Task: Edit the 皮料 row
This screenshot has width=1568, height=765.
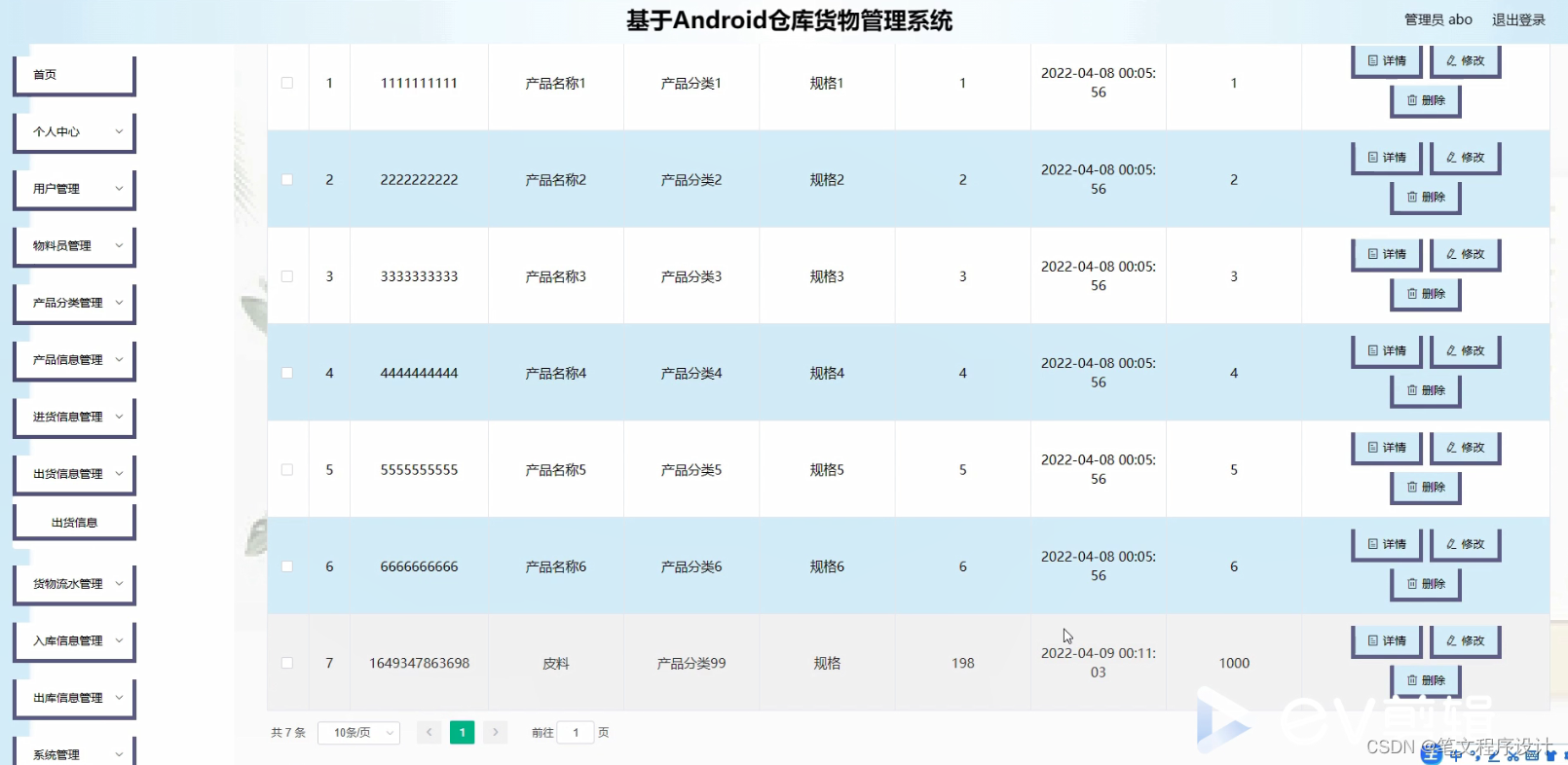Action: pyautogui.click(x=1465, y=640)
